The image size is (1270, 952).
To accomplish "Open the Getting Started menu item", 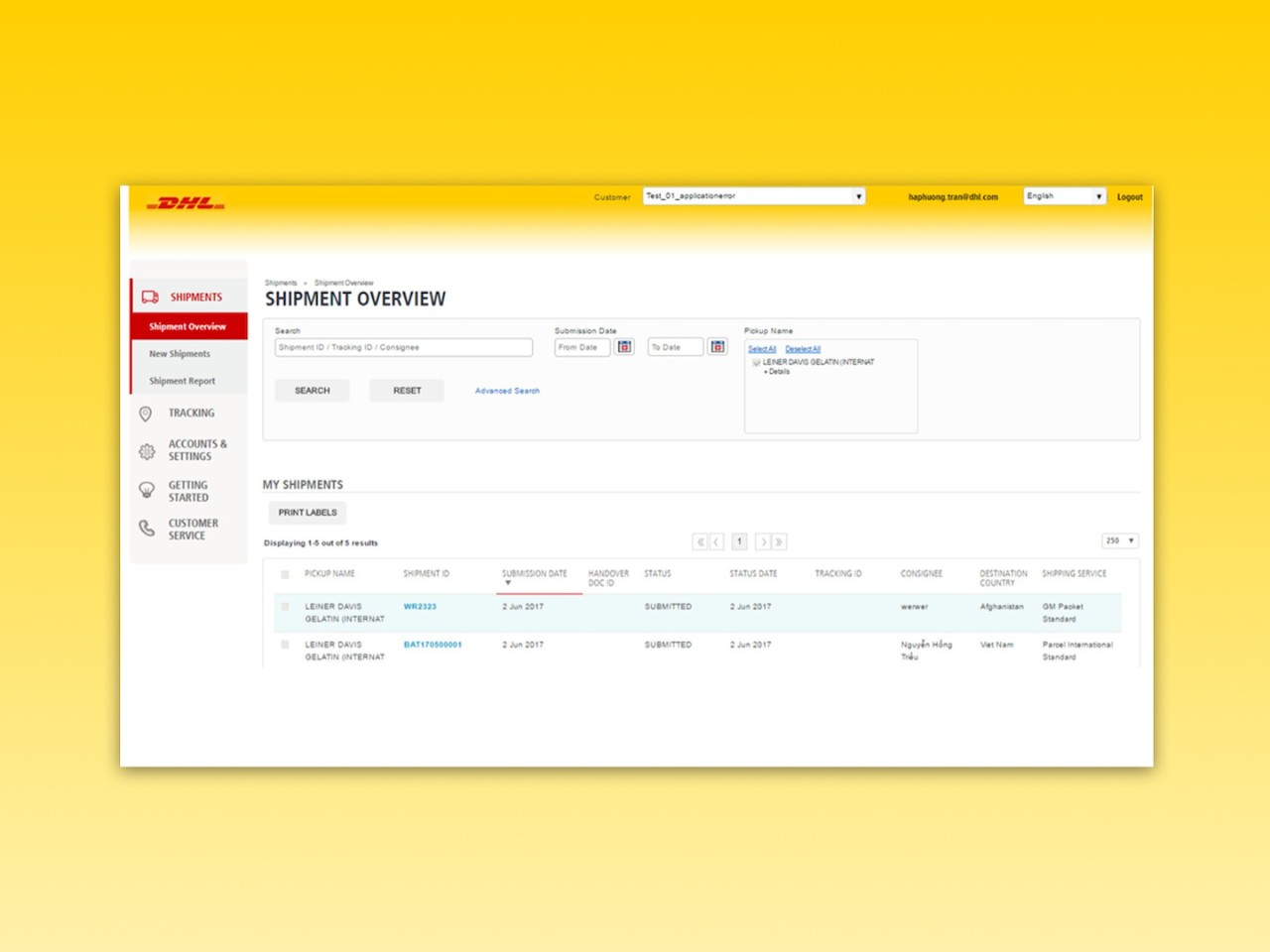I will point(189,492).
